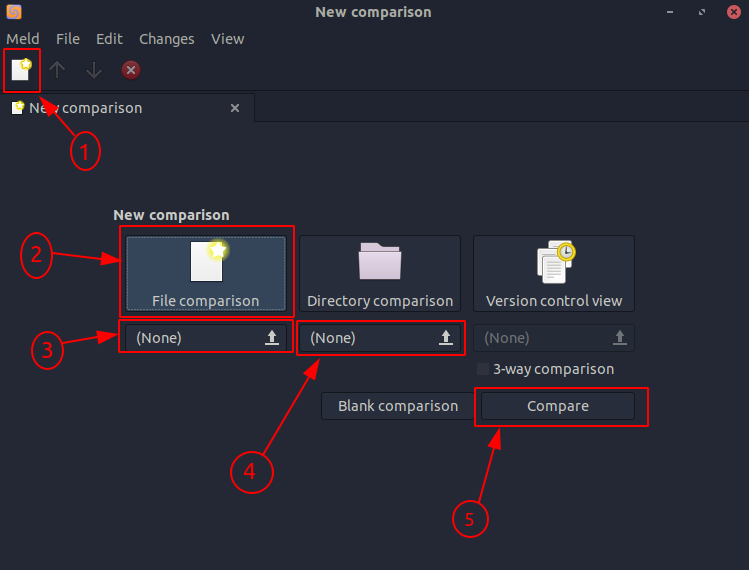Go to previous change with the up arrow

click(57, 70)
